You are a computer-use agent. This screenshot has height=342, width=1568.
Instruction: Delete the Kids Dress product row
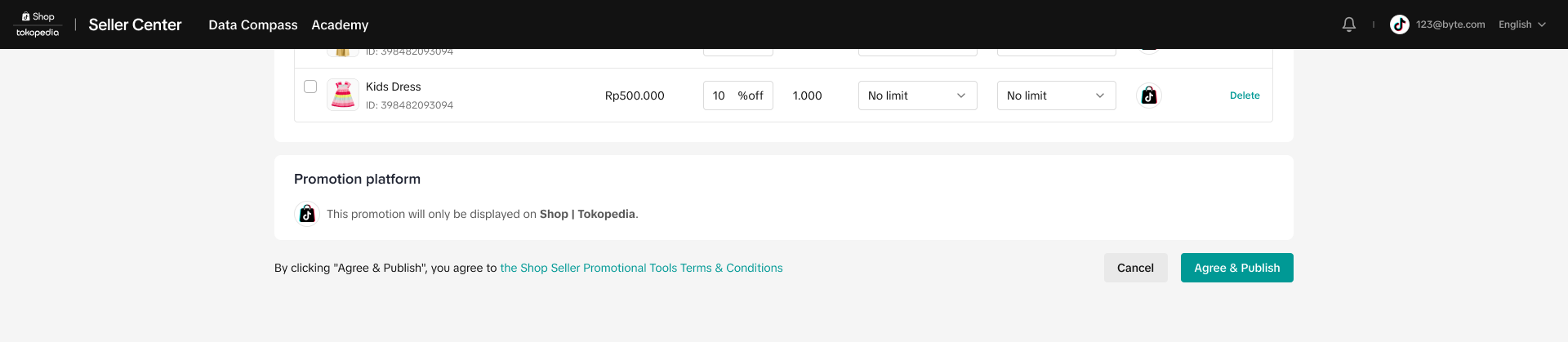pyautogui.click(x=1245, y=95)
